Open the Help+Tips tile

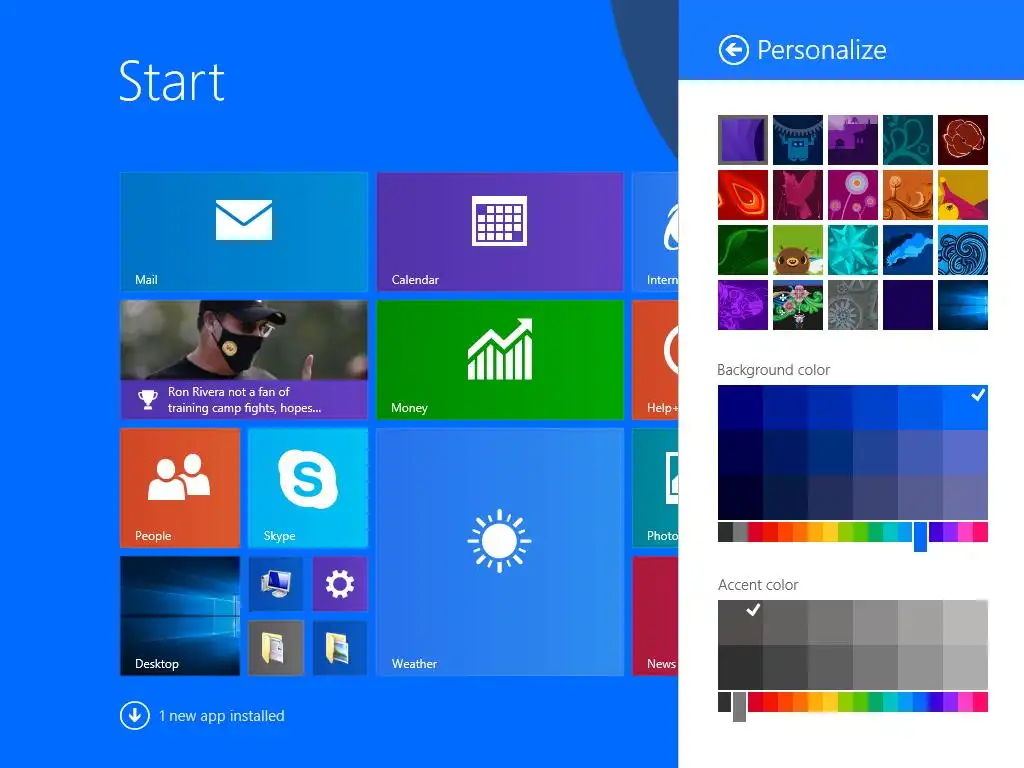pos(656,360)
